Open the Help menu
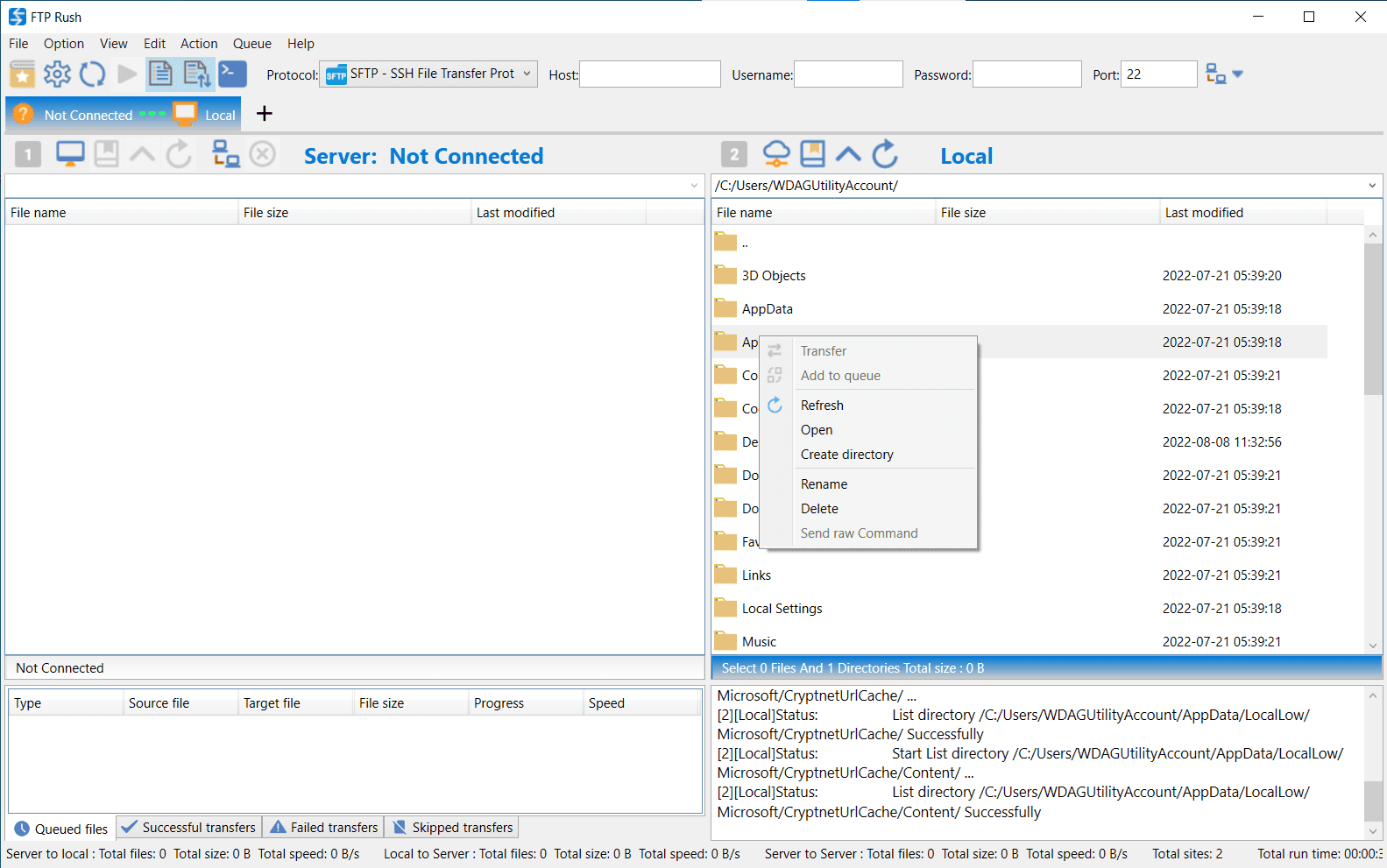 [x=301, y=44]
